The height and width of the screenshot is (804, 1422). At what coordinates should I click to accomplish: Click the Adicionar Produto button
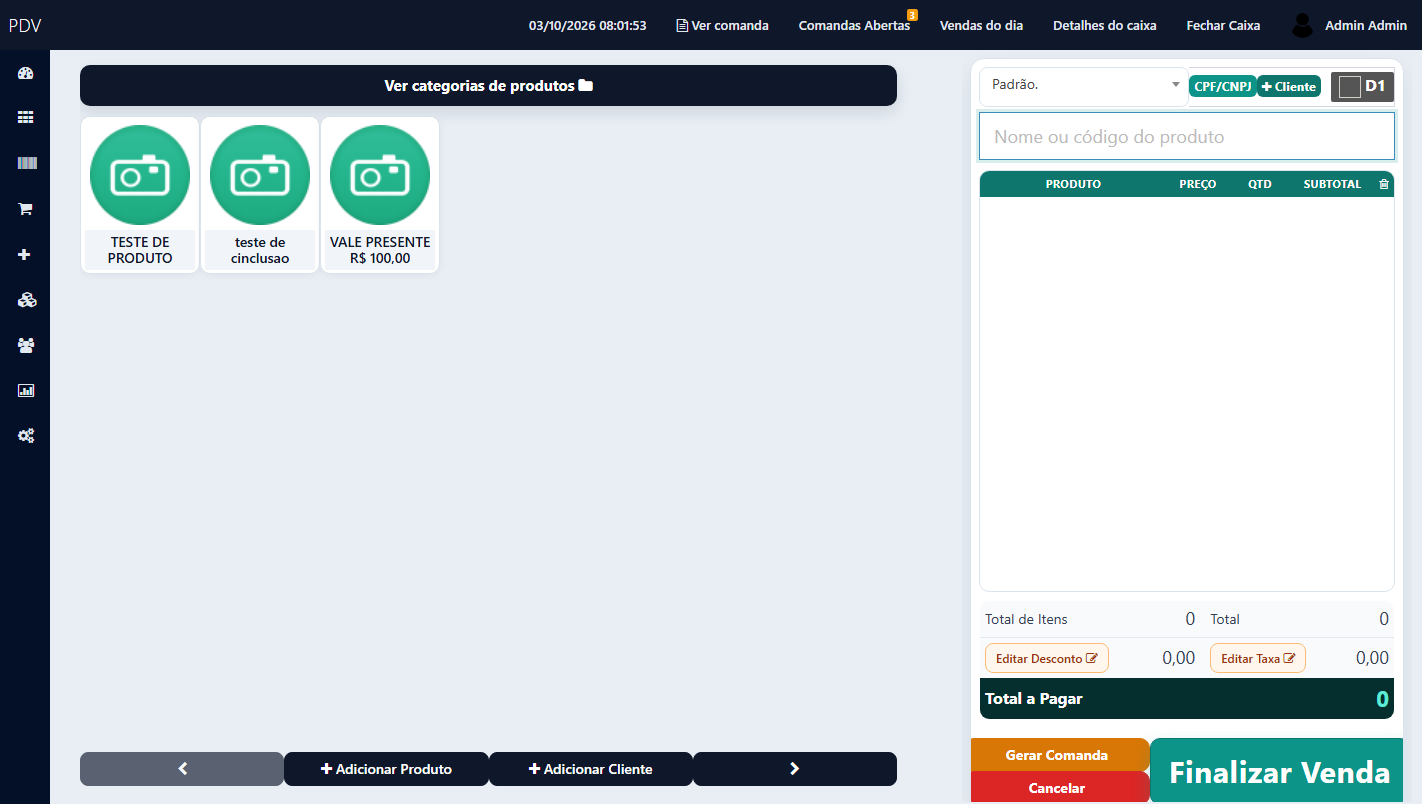(386, 769)
